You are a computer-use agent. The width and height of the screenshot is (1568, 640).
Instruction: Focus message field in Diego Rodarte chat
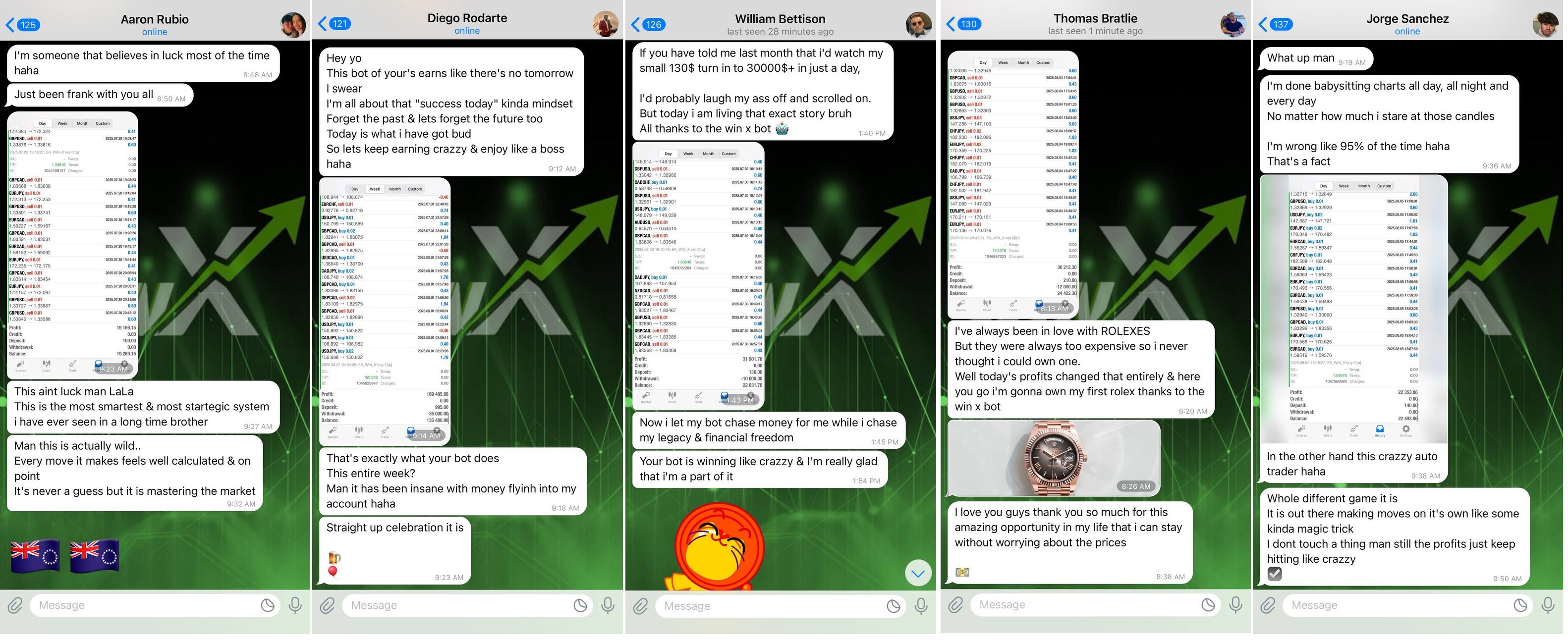(467, 606)
